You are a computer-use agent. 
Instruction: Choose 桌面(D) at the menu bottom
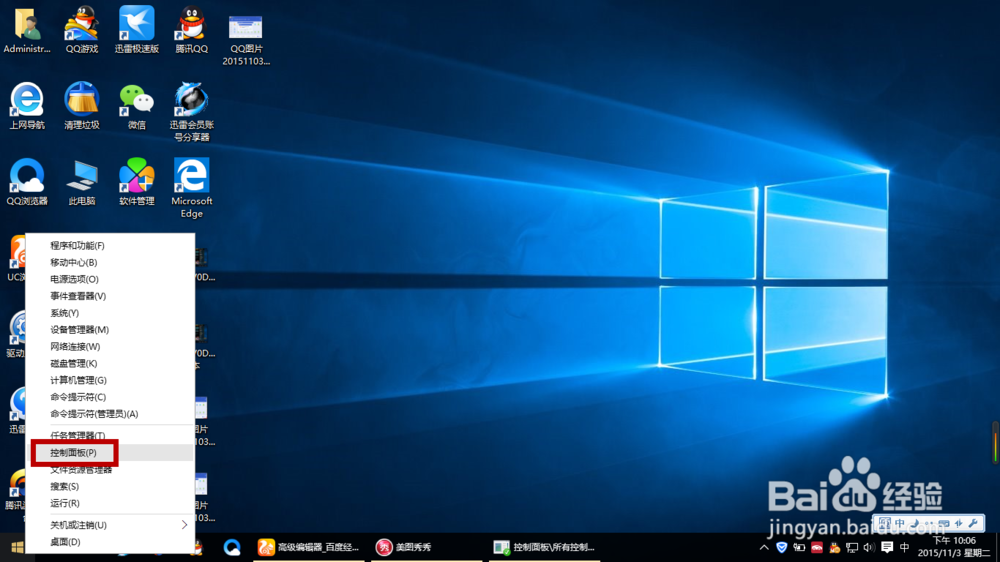coord(110,542)
